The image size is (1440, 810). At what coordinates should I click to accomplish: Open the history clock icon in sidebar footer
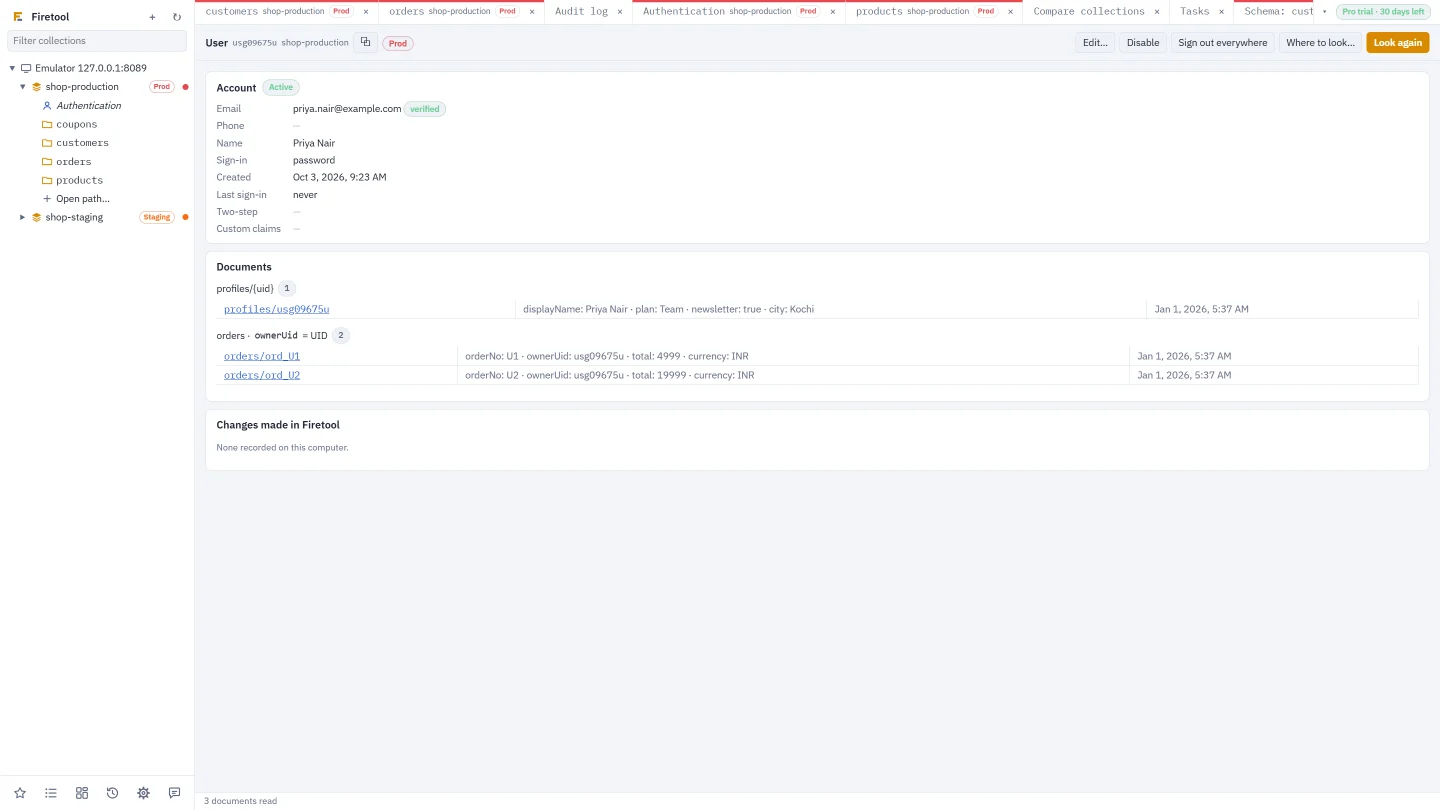pyautogui.click(x=112, y=793)
